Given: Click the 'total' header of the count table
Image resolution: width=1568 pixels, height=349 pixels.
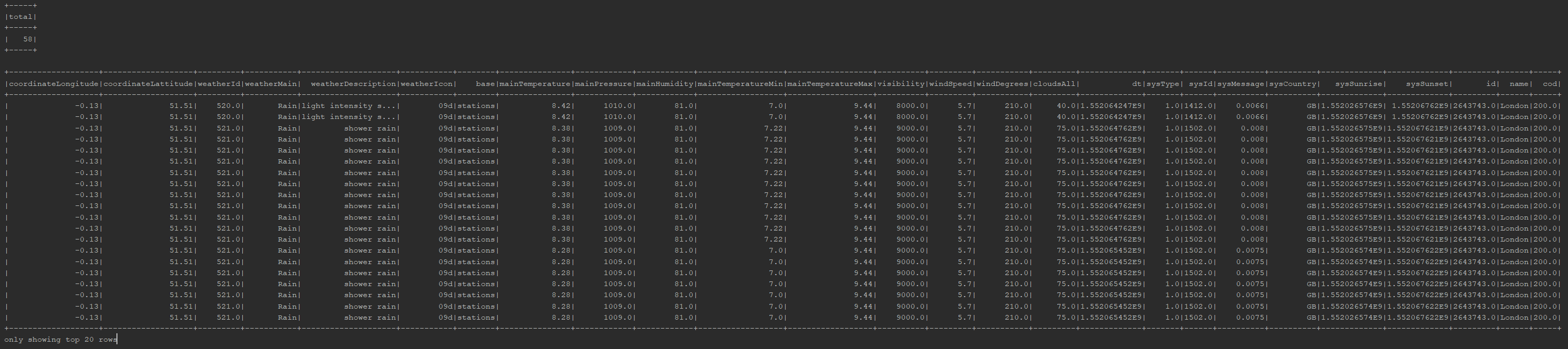Looking at the screenshot, I should (20, 17).
